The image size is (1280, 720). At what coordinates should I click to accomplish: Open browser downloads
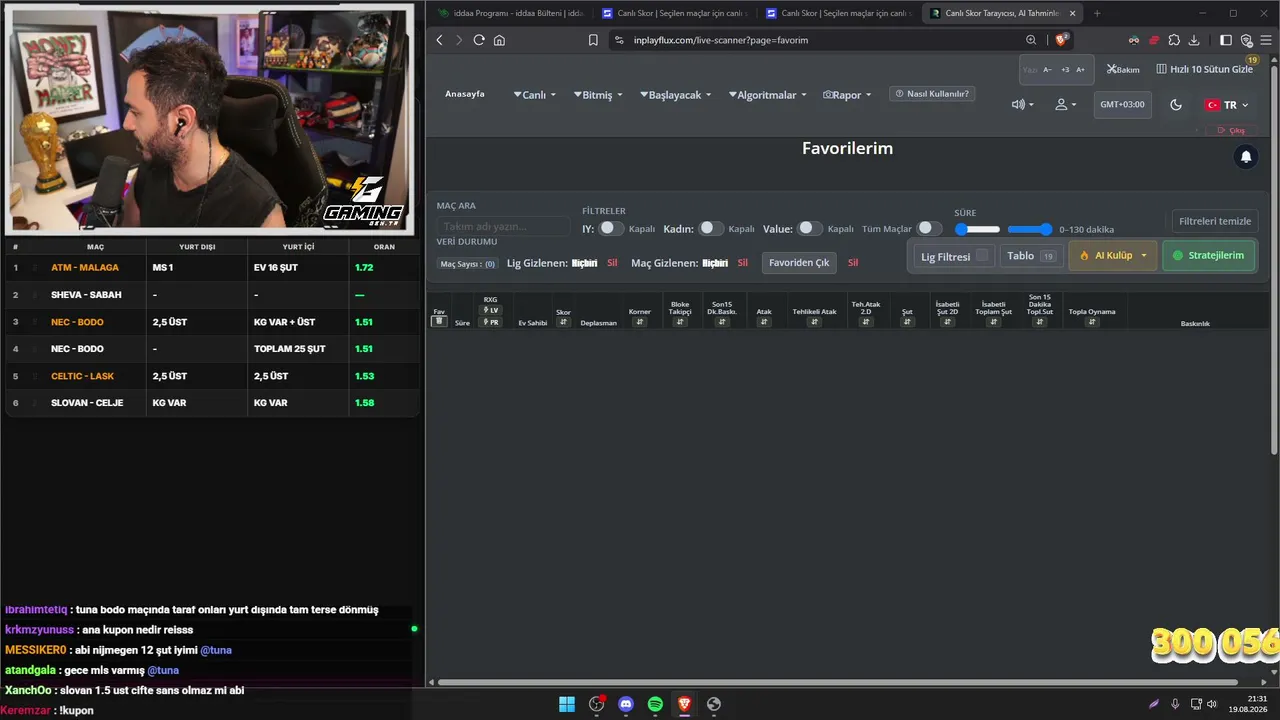coord(1194,40)
